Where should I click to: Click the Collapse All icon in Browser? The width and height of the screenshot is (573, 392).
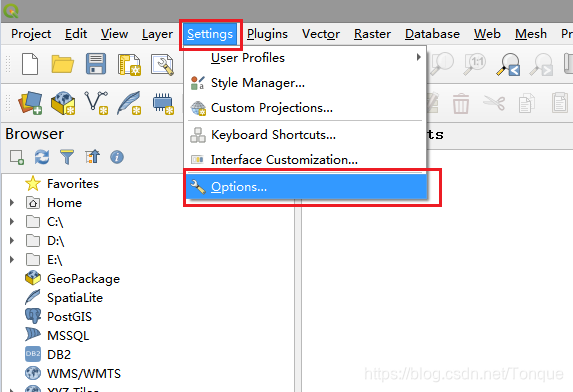(92, 157)
